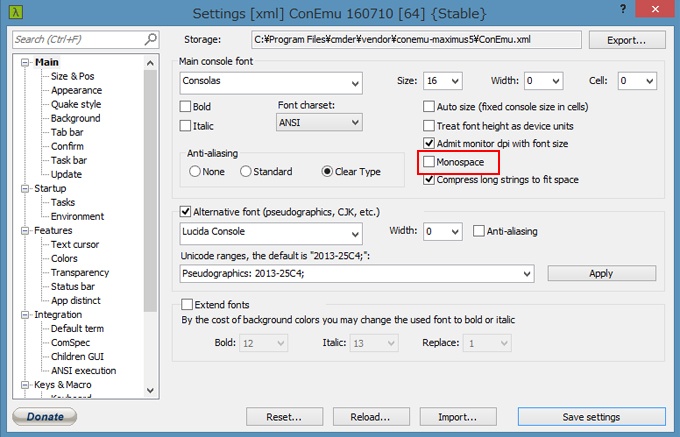680x437 pixels.
Task: Open Lucida Console alternative font dropdown
Action: tap(271, 234)
